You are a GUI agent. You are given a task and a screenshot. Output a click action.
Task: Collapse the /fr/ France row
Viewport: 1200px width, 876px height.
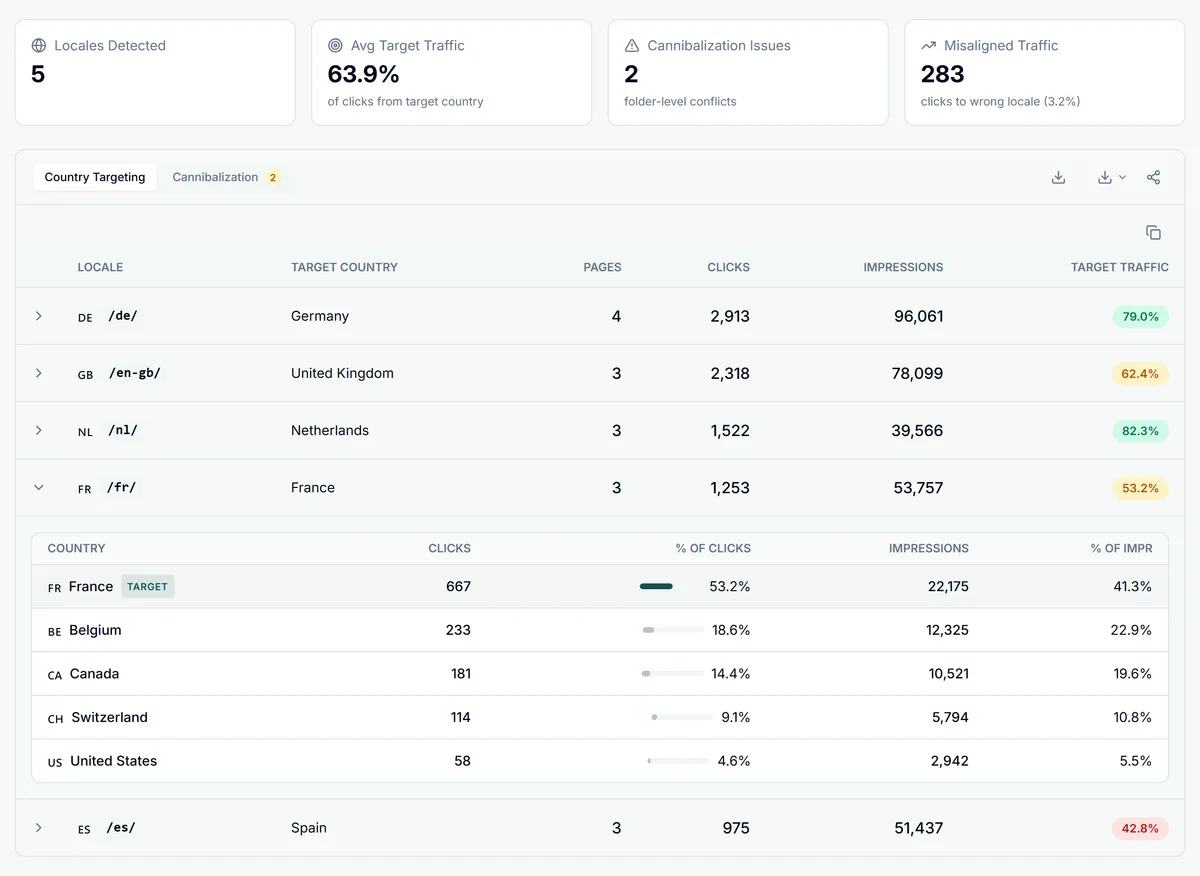point(39,488)
